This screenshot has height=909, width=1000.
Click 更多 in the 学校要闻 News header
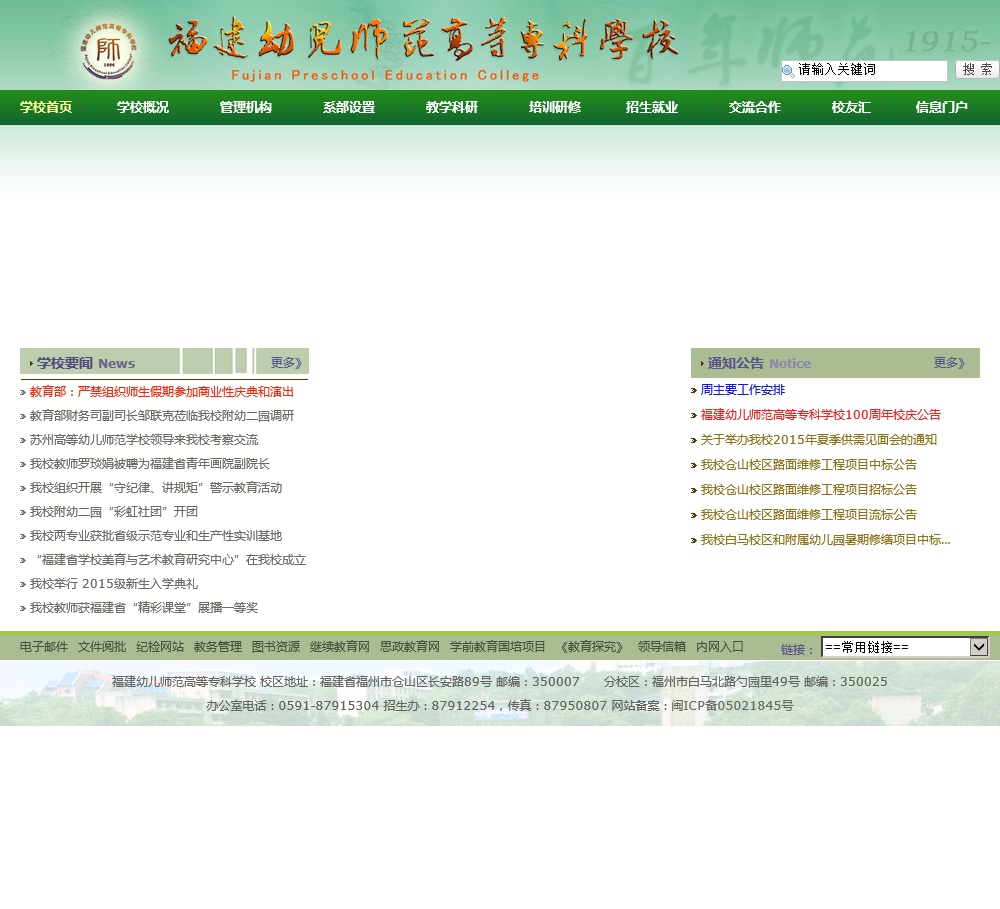pos(286,363)
